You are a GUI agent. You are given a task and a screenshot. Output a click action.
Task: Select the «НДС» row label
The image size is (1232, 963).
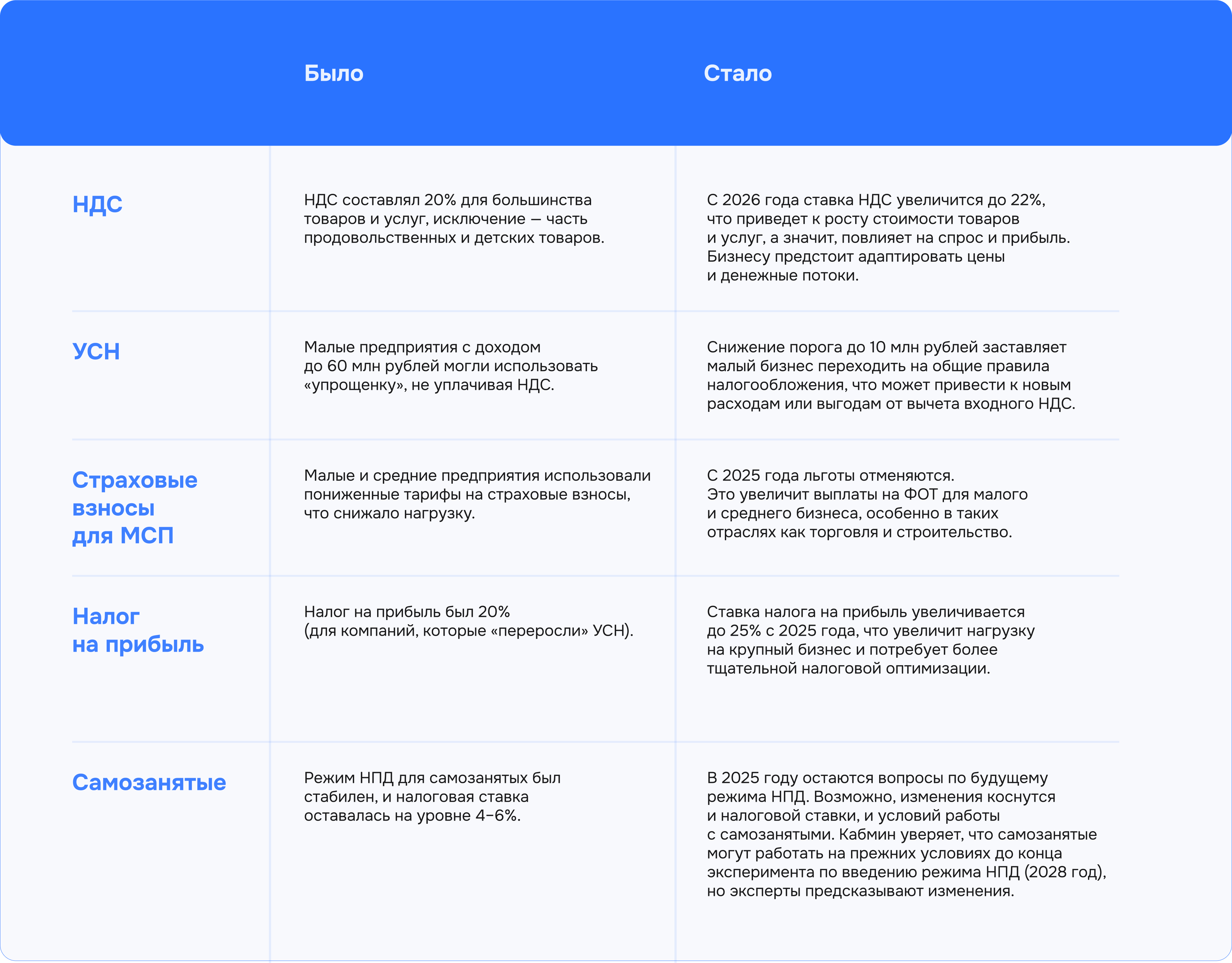coord(97,204)
